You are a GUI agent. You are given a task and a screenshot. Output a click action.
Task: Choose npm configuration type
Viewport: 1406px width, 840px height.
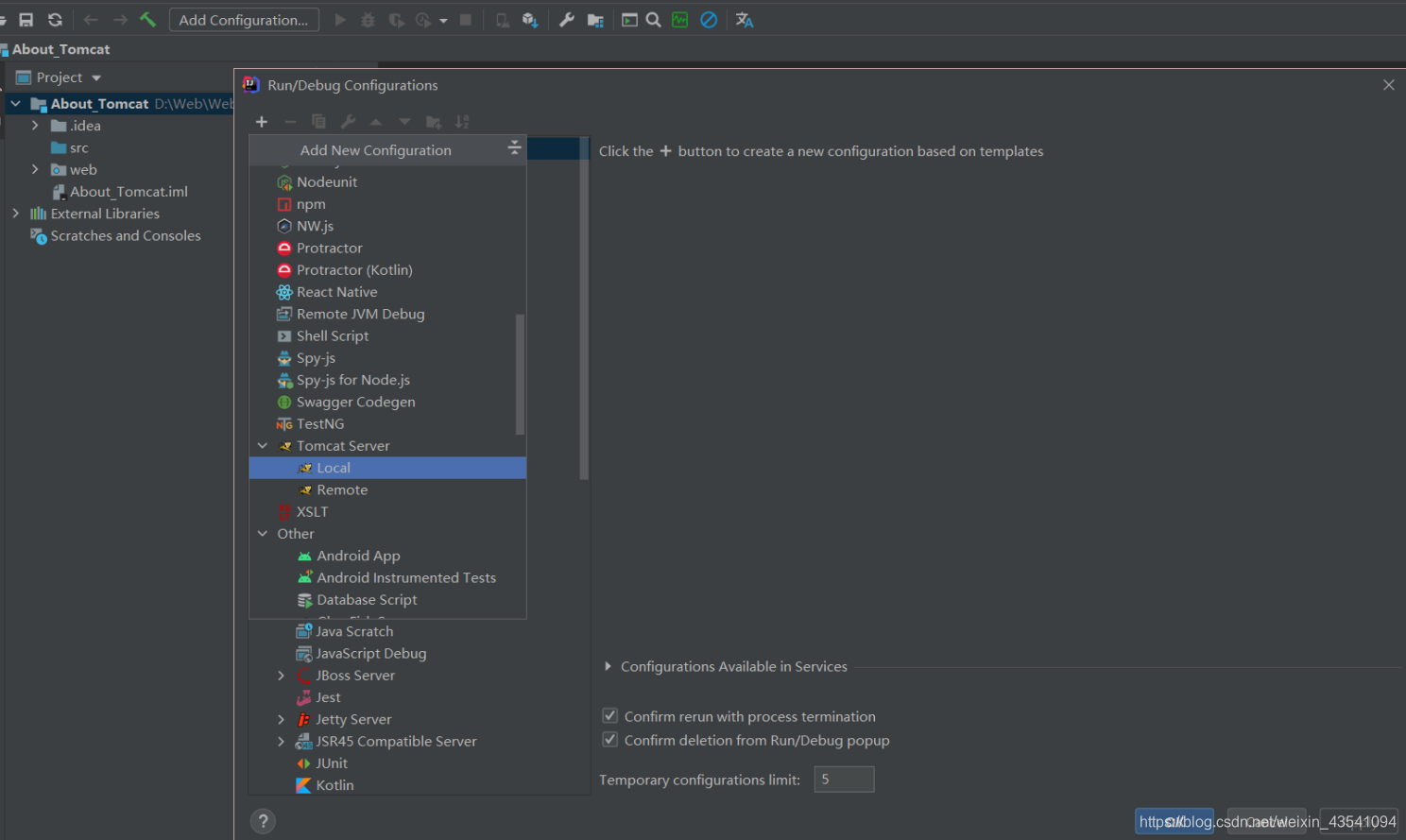click(x=387, y=204)
